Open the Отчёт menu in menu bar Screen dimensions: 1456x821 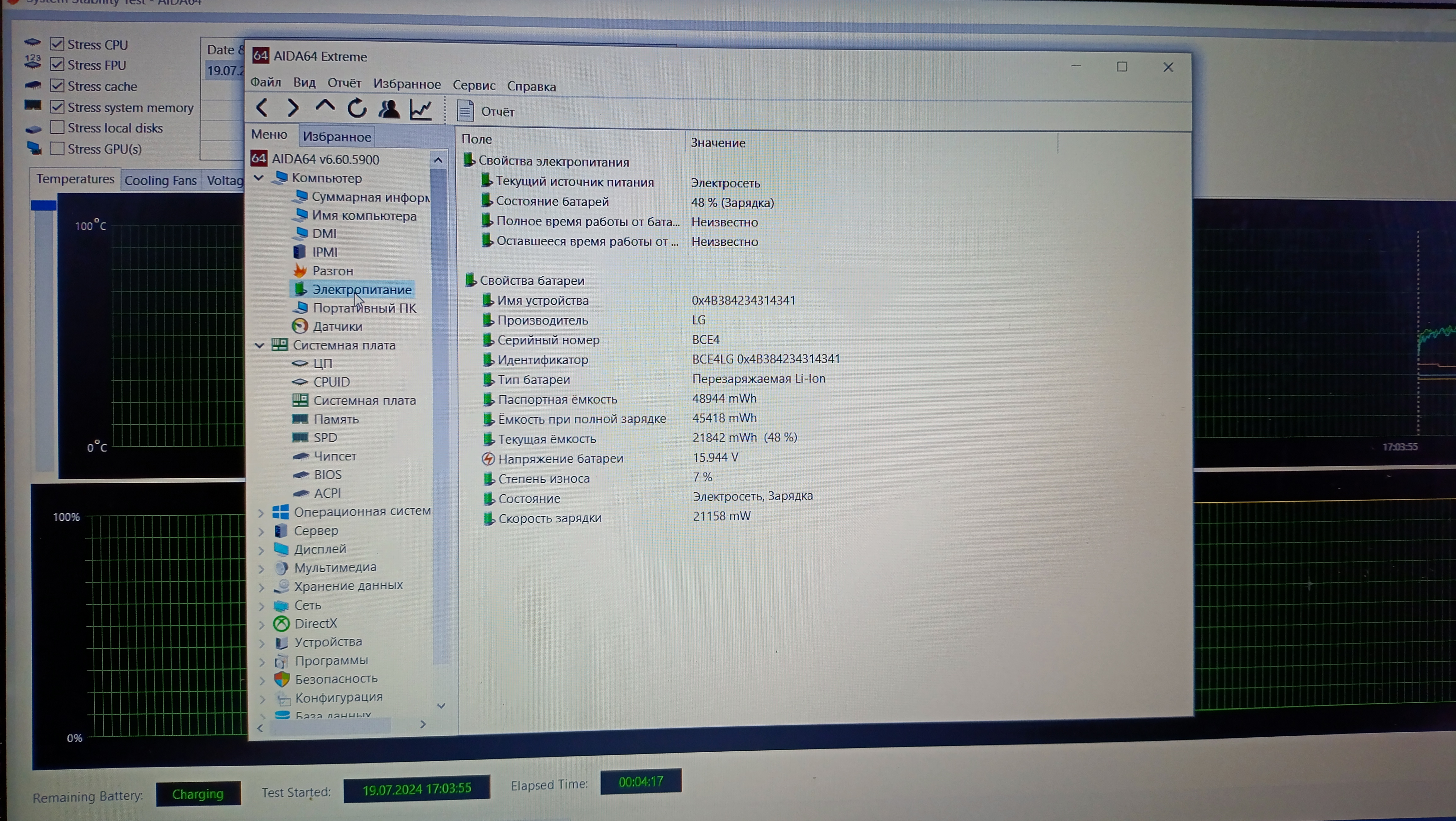click(x=344, y=84)
